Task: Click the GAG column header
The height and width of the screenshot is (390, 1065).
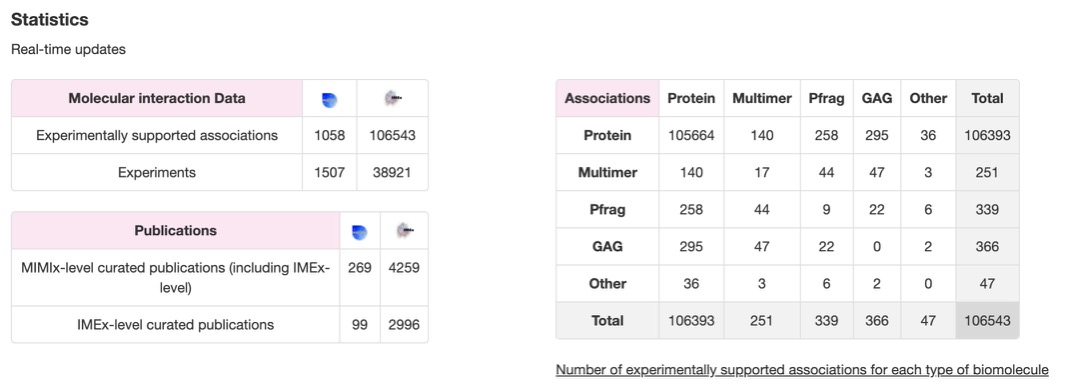Action: tap(877, 99)
